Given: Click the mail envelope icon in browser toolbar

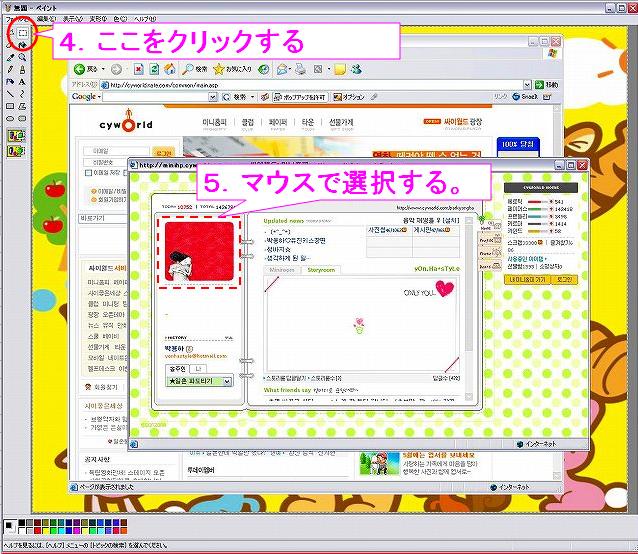Looking at the screenshot, I should (x=282, y=70).
